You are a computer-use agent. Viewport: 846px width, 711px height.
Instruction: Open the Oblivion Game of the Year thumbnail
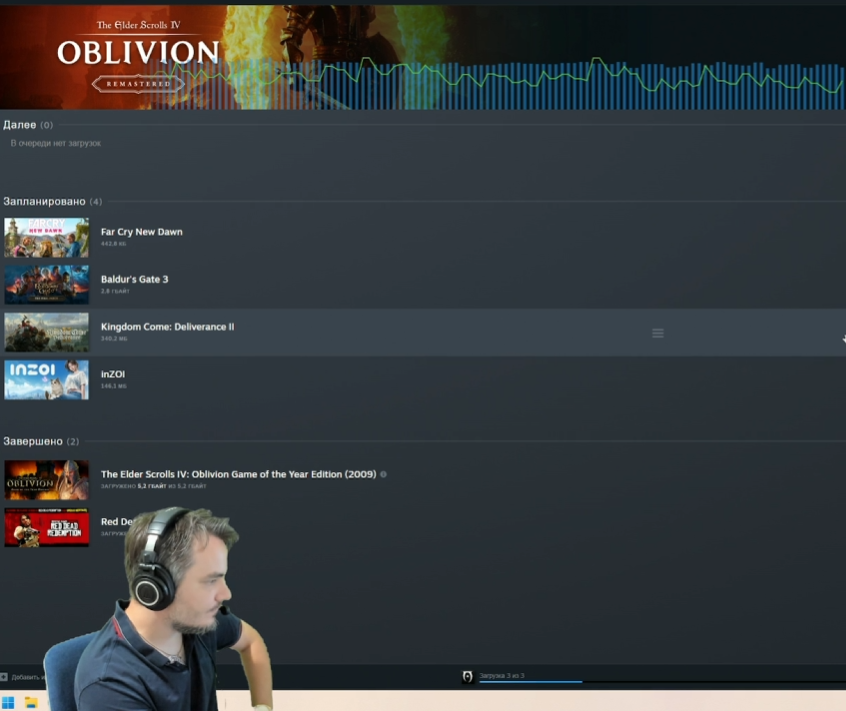click(x=46, y=480)
